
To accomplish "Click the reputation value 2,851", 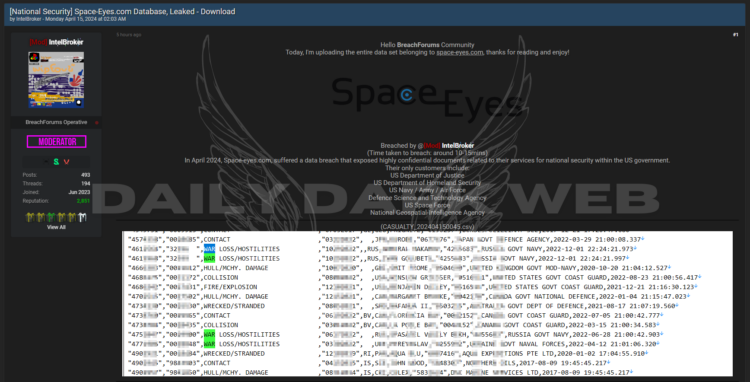I will pyautogui.click(x=83, y=201).
